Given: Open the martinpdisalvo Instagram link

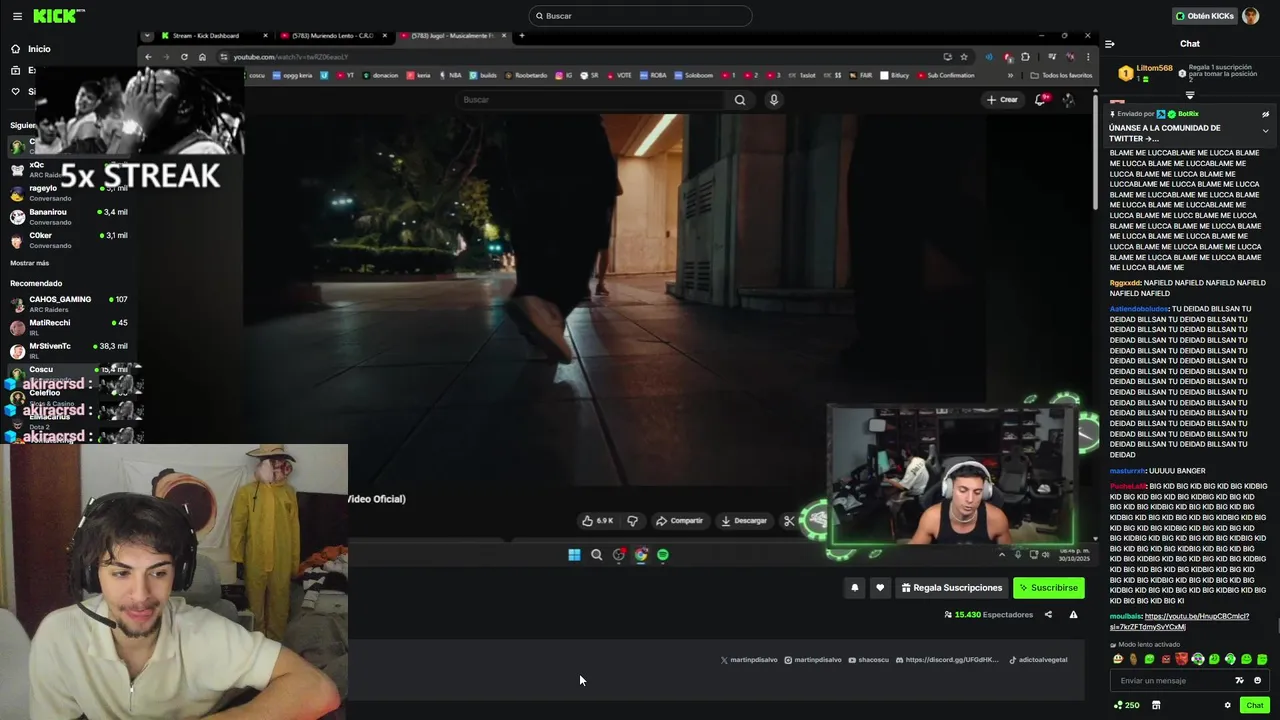Looking at the screenshot, I should (x=813, y=660).
